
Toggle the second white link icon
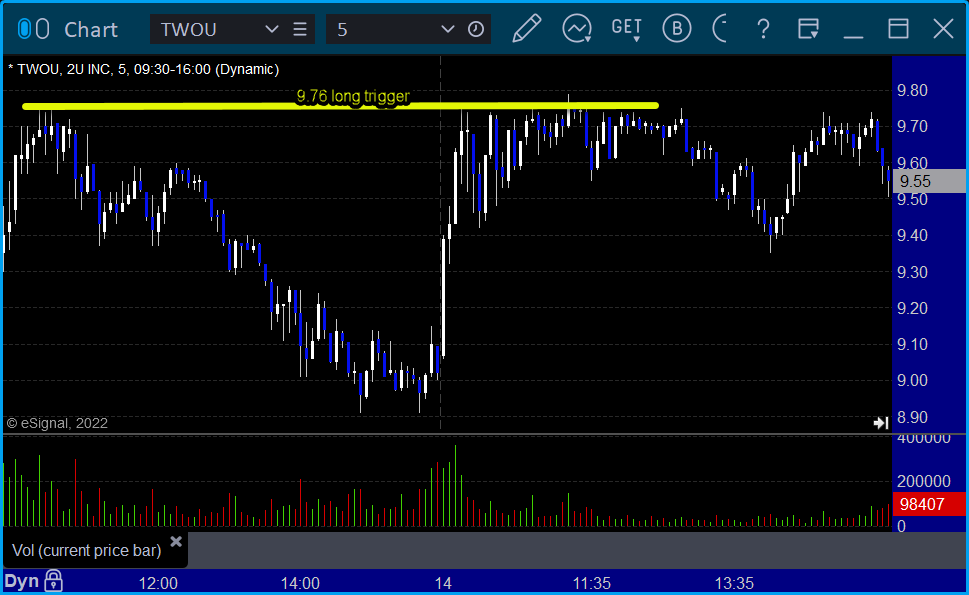point(42,29)
